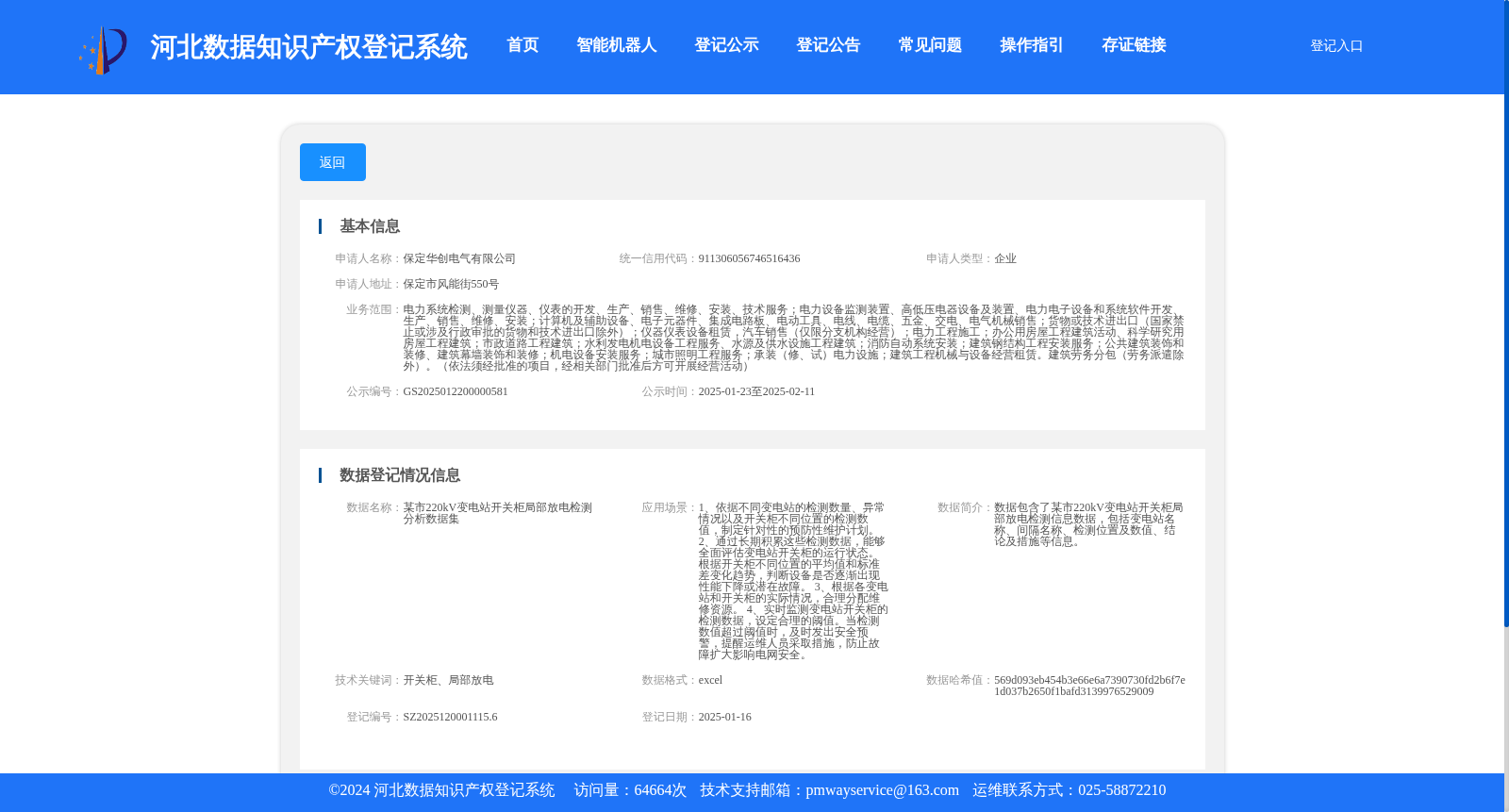Viewport: 1509px width, 812px height.
Task: Select the applicant name 保定华创电气有限公司
Action: point(459,258)
